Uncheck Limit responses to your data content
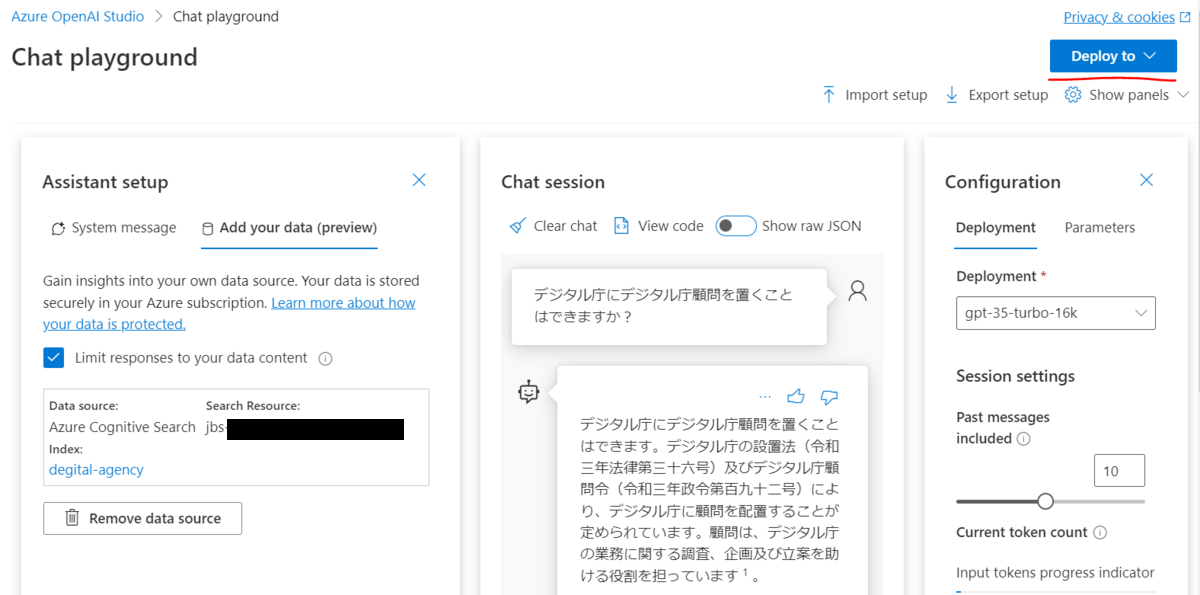Image resolution: width=1200 pixels, height=595 pixels. pos(54,357)
